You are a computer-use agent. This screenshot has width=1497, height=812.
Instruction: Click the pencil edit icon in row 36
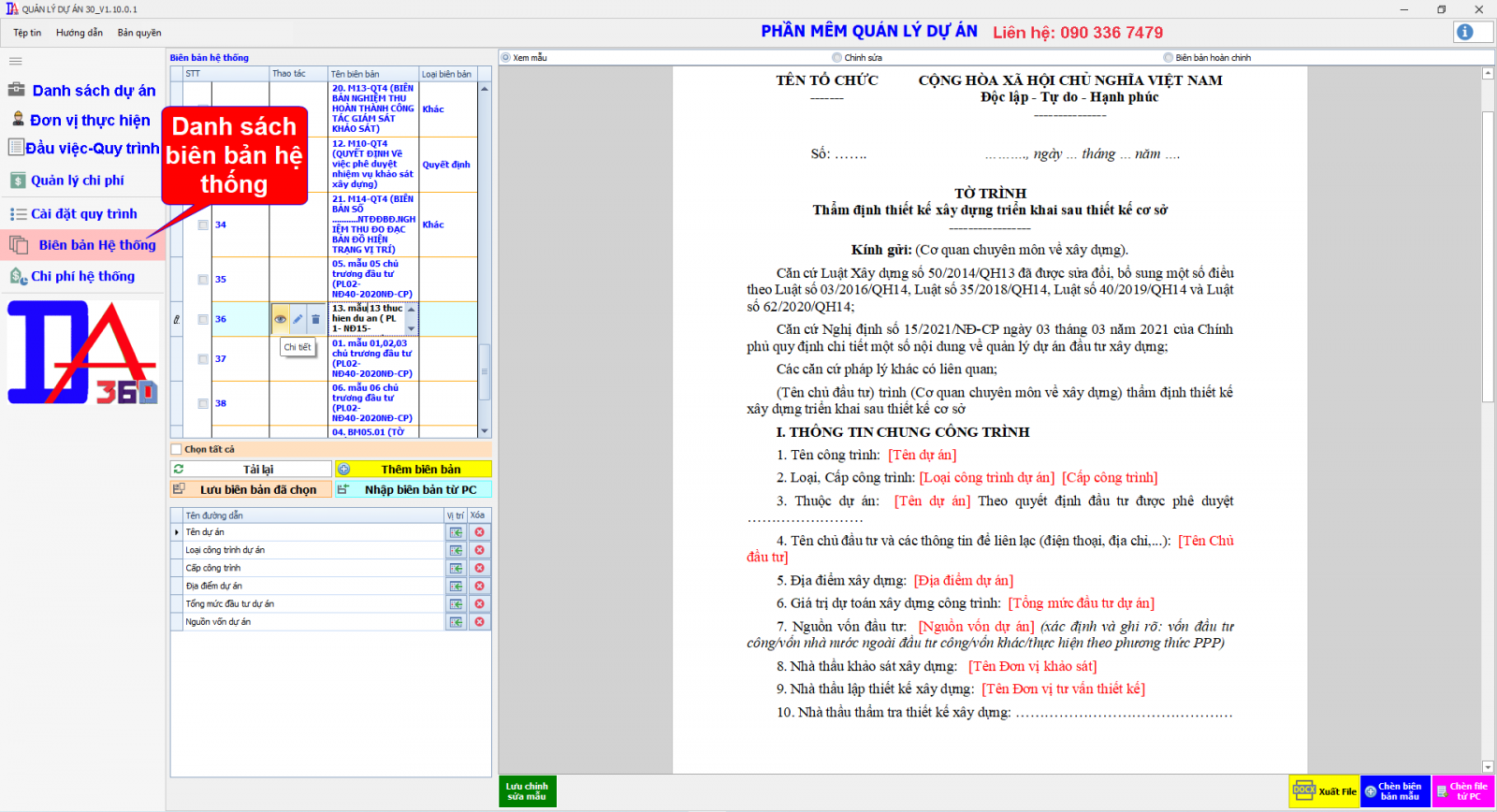[x=298, y=319]
